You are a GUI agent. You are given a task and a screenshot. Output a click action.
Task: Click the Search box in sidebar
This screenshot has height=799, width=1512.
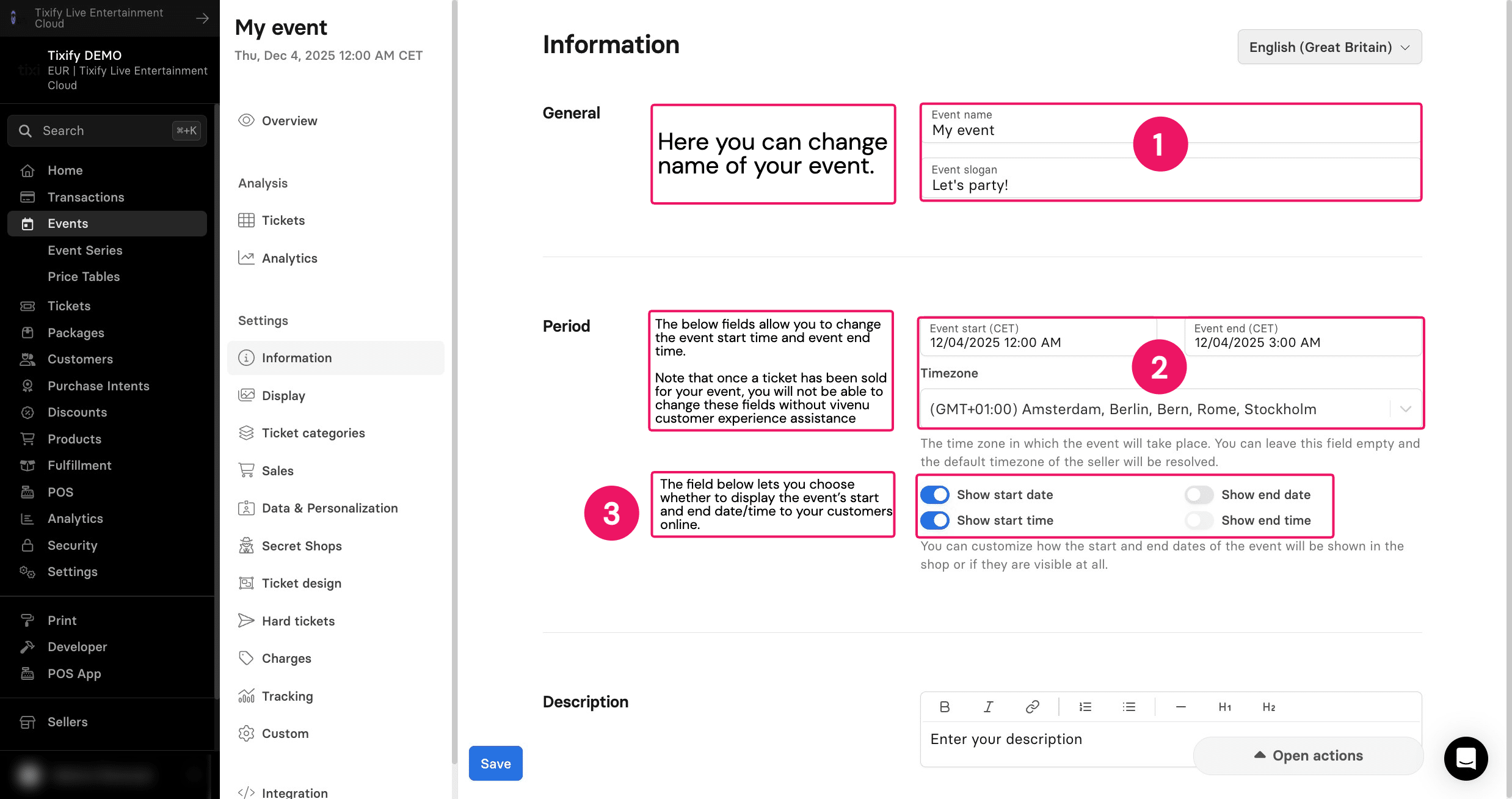(107, 131)
